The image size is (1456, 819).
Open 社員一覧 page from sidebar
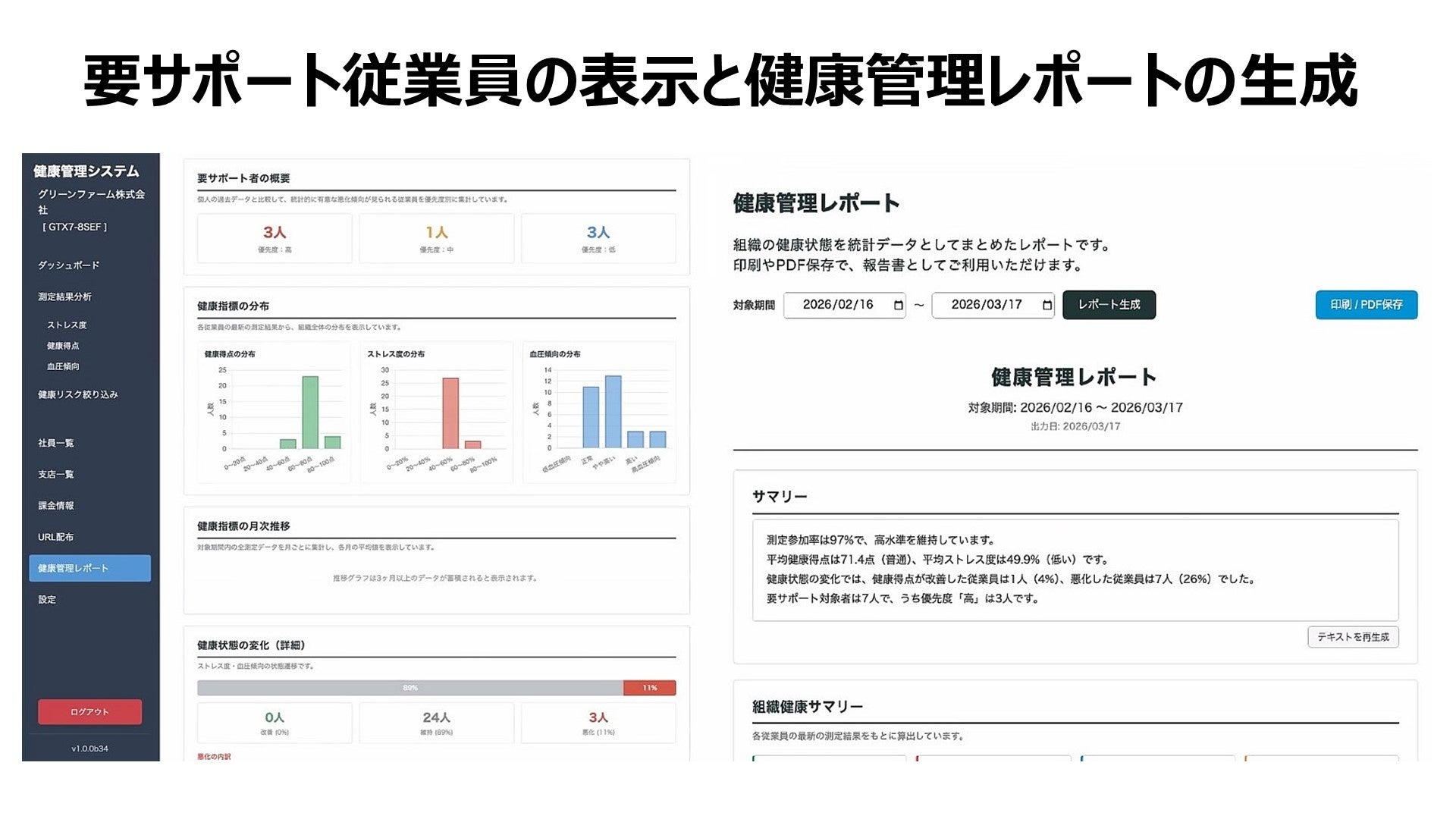click(56, 443)
